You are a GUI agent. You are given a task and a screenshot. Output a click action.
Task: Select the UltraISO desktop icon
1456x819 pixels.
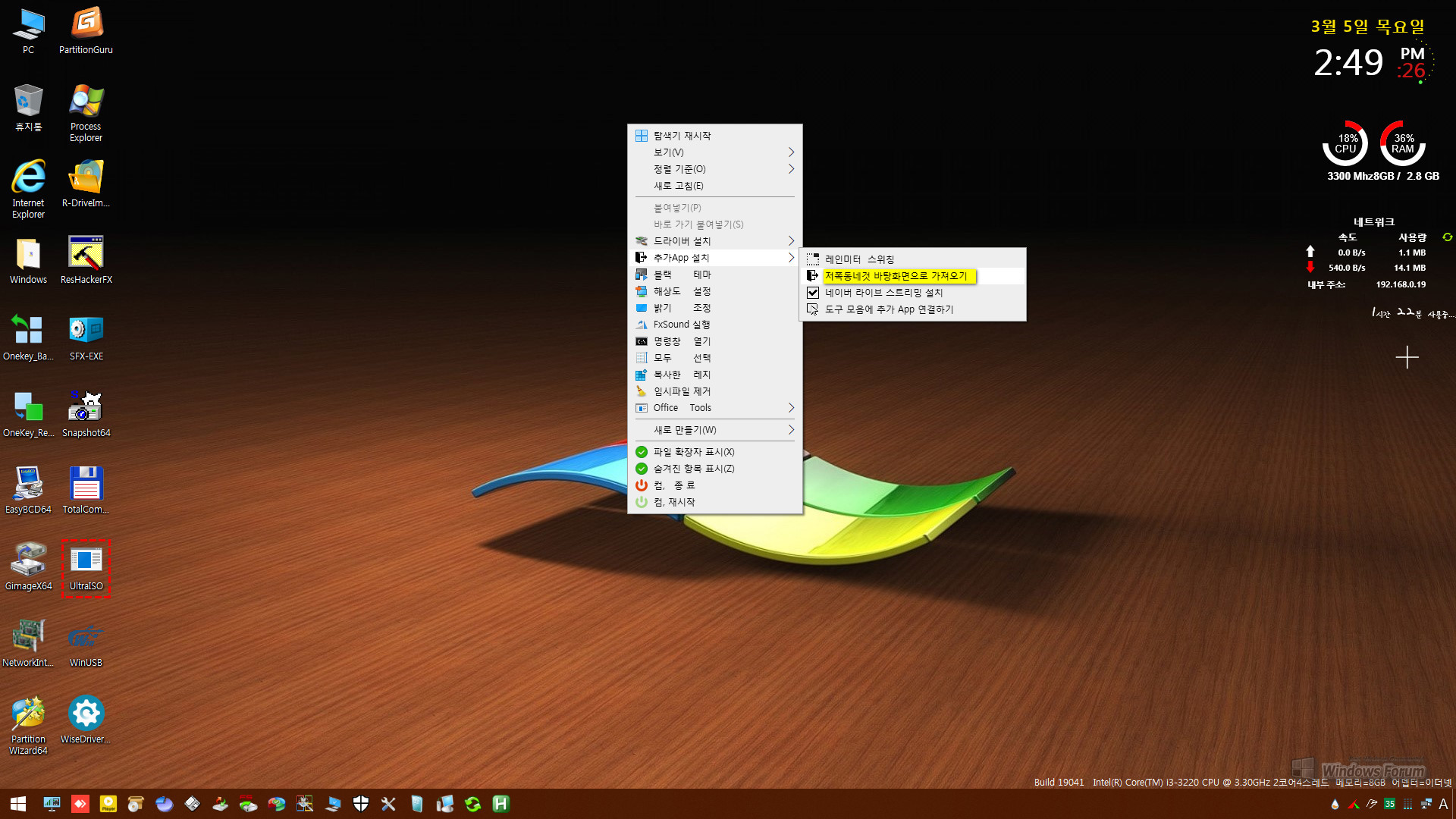tap(86, 568)
